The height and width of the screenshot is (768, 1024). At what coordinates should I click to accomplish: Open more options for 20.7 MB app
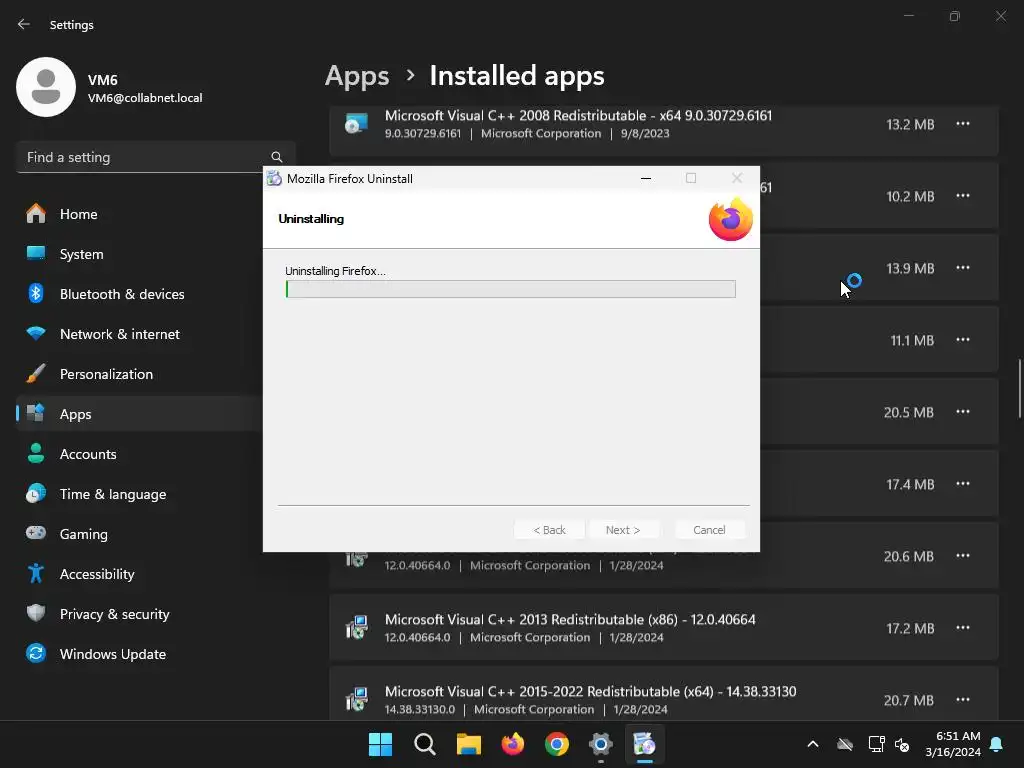(x=963, y=699)
